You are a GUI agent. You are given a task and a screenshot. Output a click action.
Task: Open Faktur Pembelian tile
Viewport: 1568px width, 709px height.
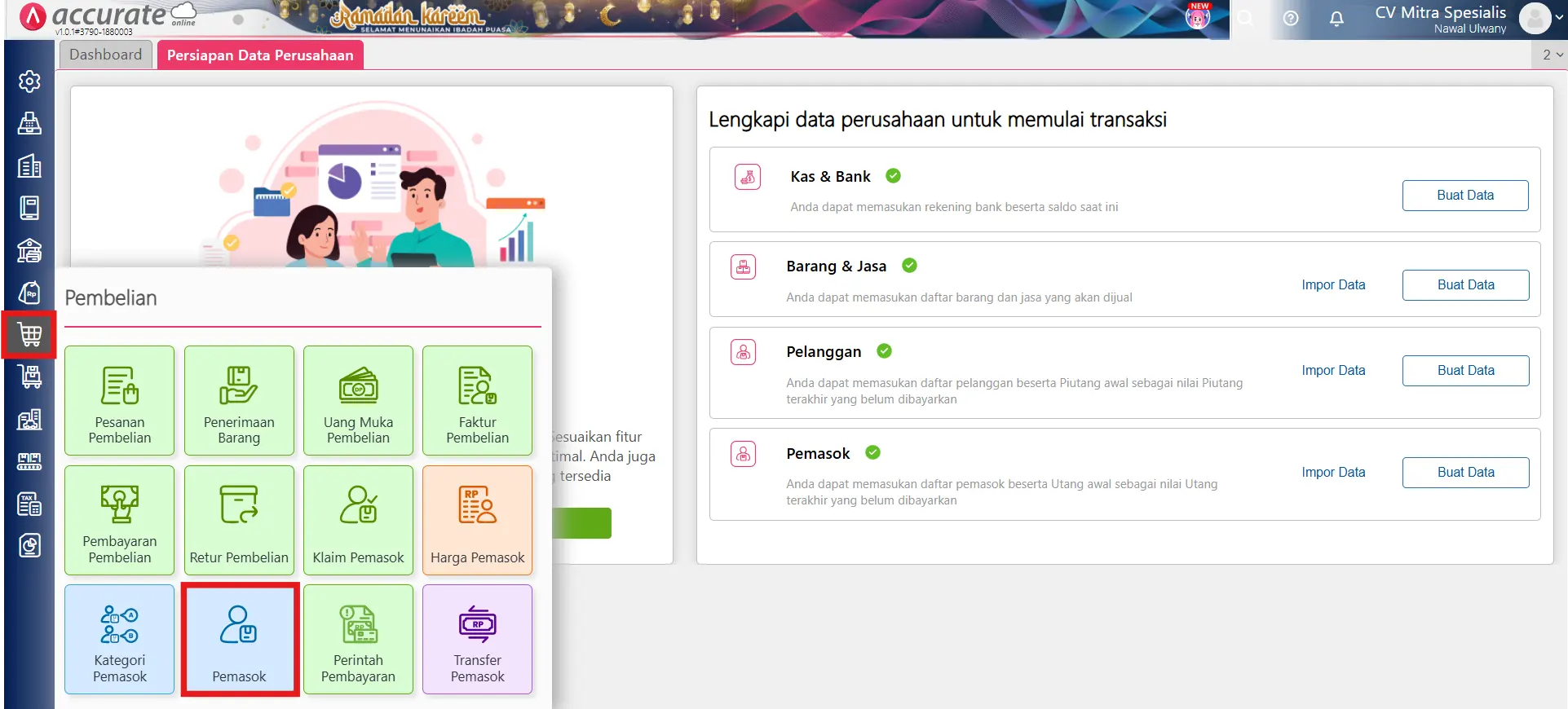click(478, 400)
